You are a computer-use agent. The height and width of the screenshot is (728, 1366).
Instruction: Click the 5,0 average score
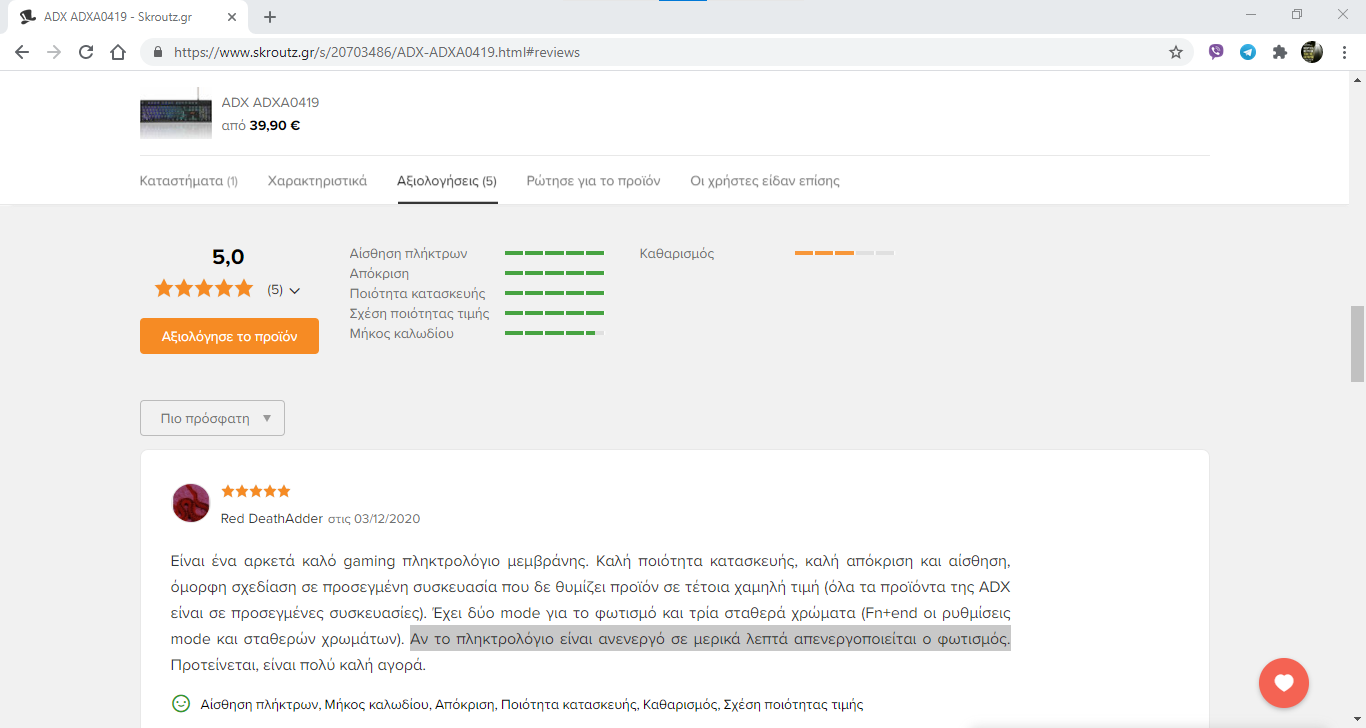(228, 257)
